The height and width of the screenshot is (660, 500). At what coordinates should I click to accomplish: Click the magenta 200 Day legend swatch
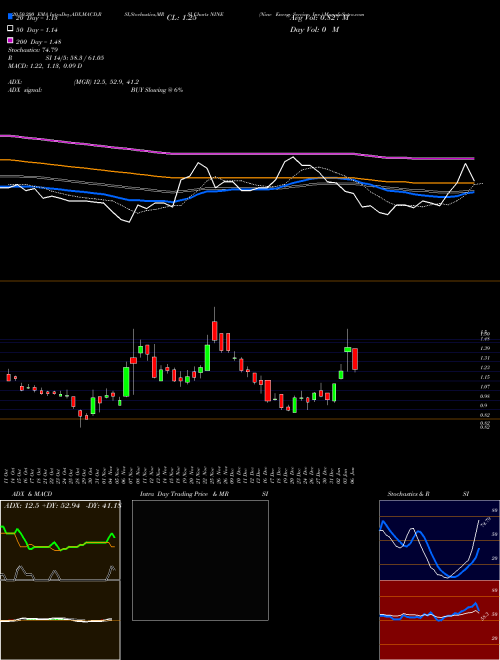pyautogui.click(x=11, y=40)
